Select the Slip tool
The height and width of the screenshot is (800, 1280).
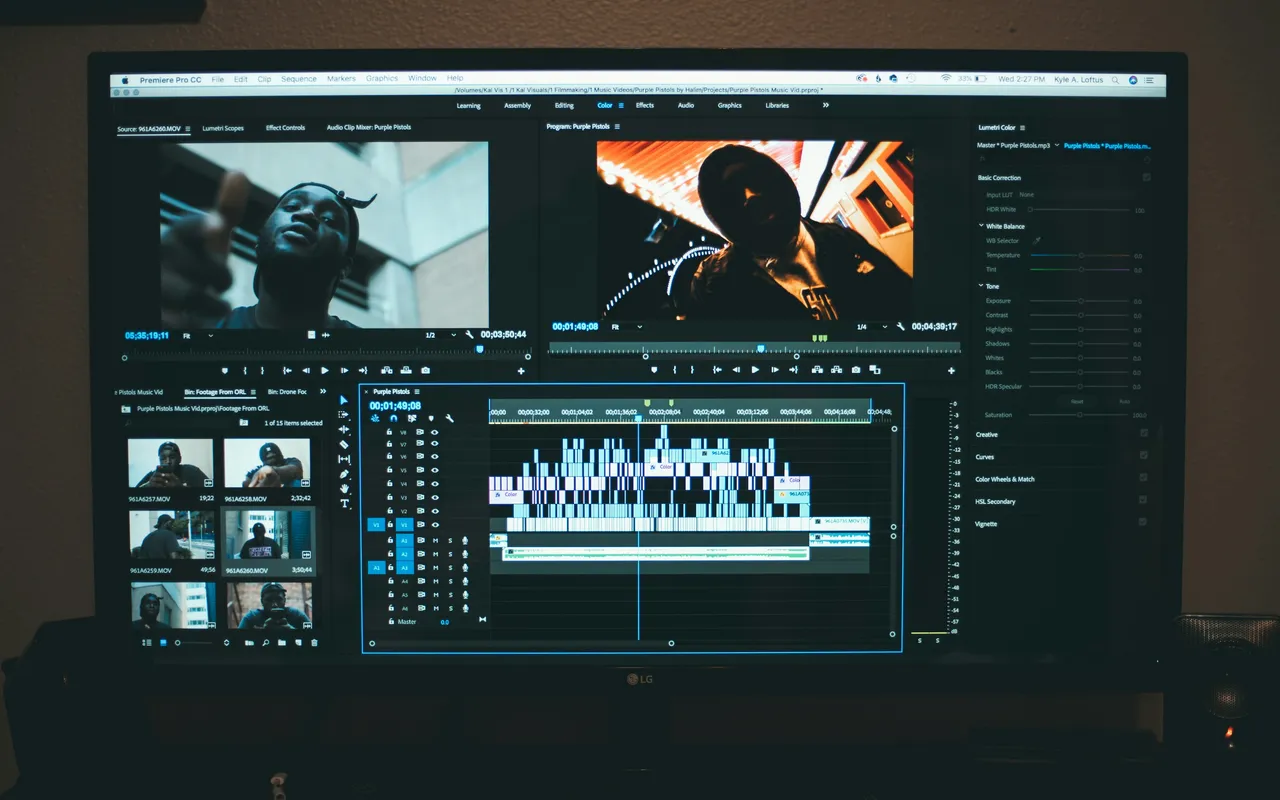(344, 459)
